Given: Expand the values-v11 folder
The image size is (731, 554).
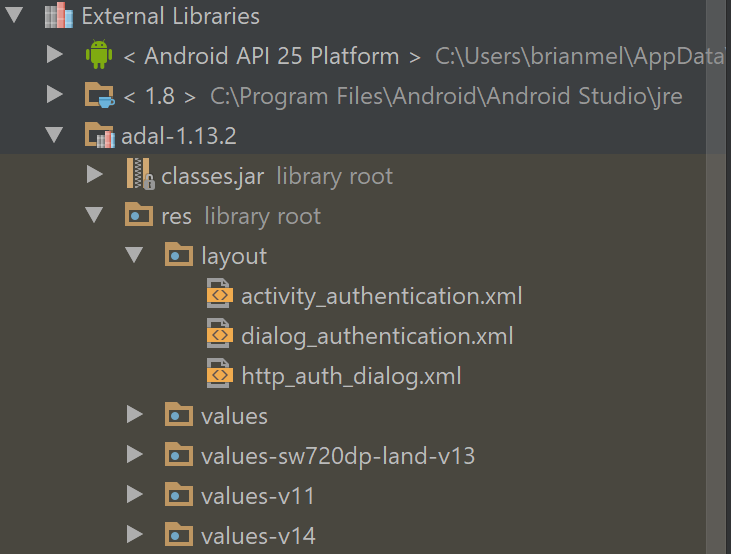Looking at the screenshot, I should (x=135, y=495).
